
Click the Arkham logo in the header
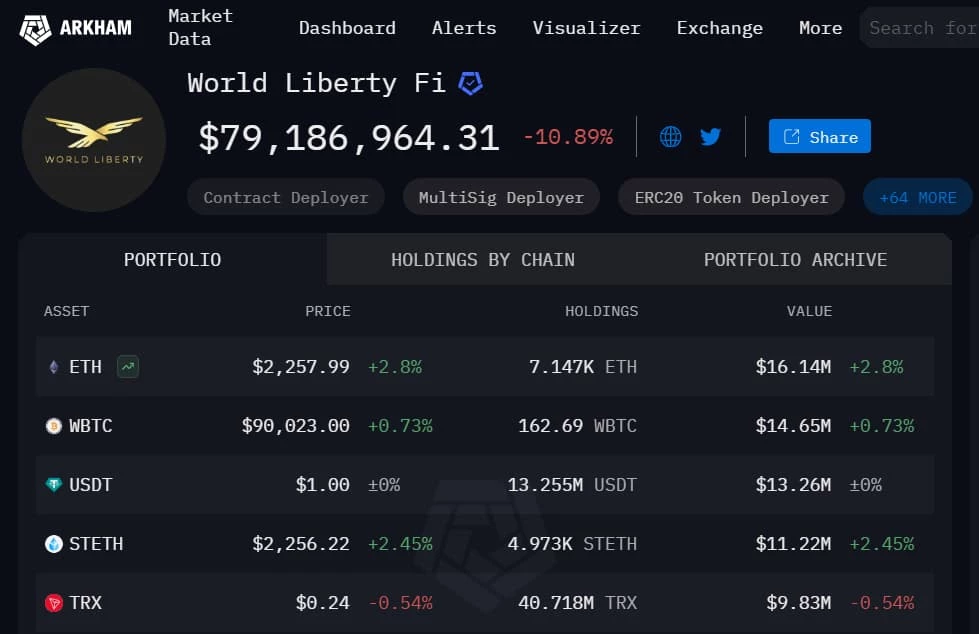coord(76,29)
